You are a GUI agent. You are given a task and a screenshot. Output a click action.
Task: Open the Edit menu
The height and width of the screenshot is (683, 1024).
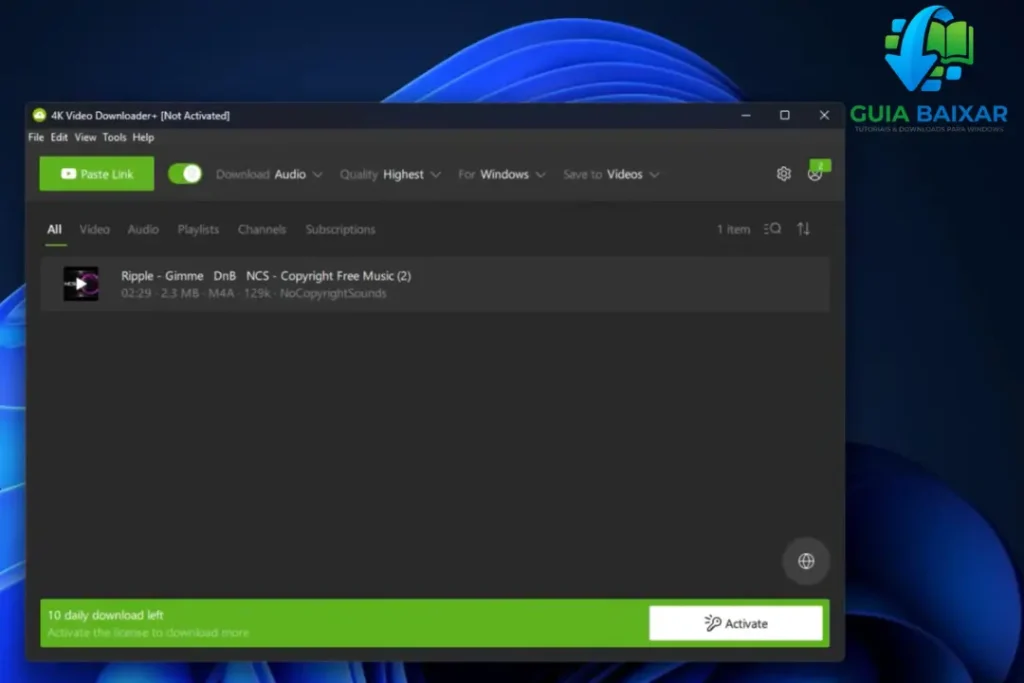59,137
